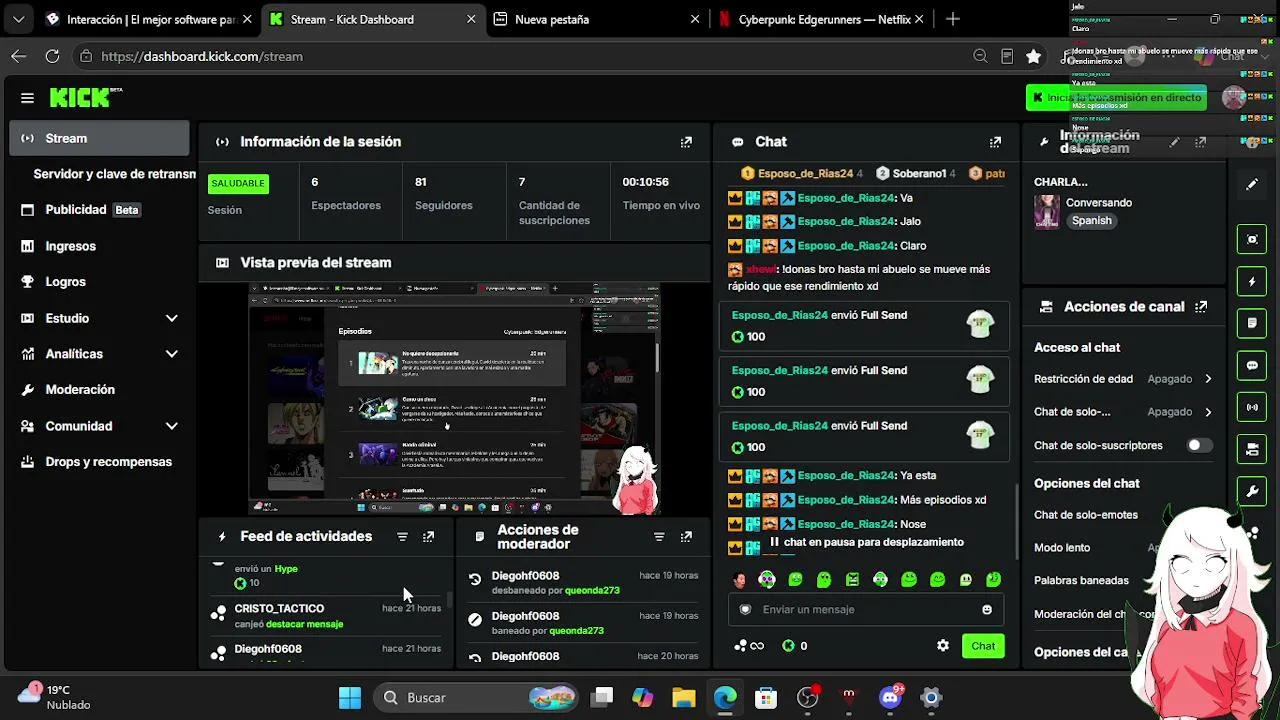Image resolution: width=1280 pixels, height=720 pixels.
Task: Click the CRISTO_TACTICO username in the activity feed
Action: click(279, 608)
